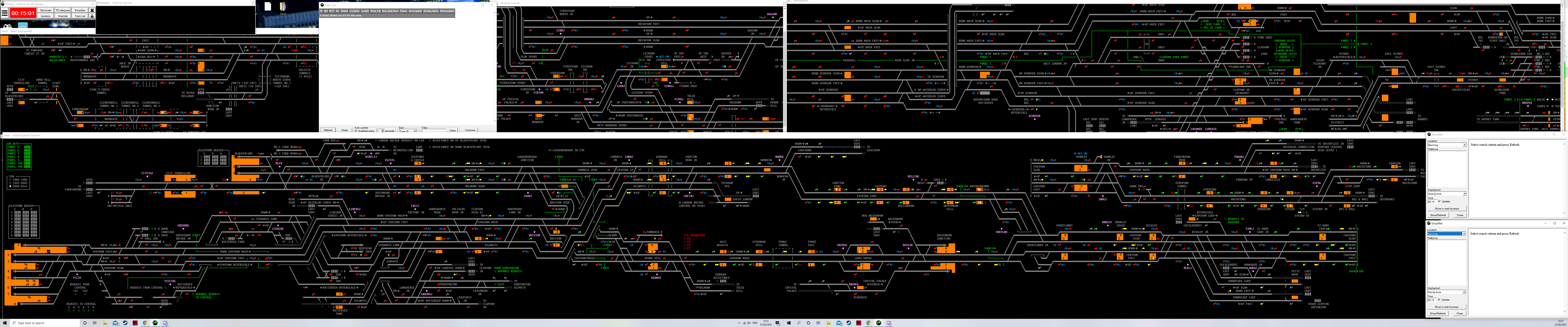This screenshot has height=327, width=1568.
Task: Show hidden system tray icons chevron
Action: coord(739,323)
